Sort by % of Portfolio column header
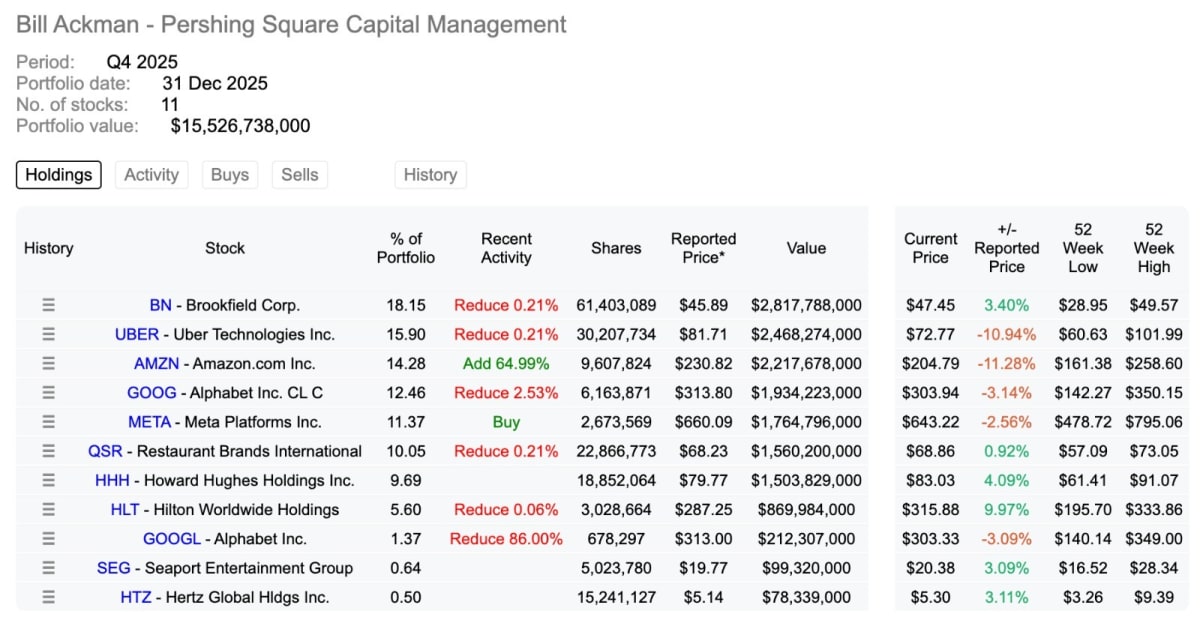This screenshot has height=620, width=1200. tap(406, 248)
